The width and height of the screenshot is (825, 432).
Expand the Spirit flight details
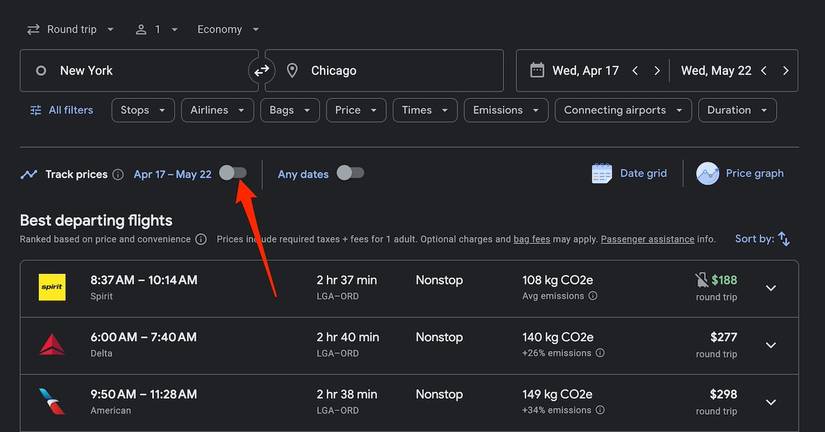770,288
